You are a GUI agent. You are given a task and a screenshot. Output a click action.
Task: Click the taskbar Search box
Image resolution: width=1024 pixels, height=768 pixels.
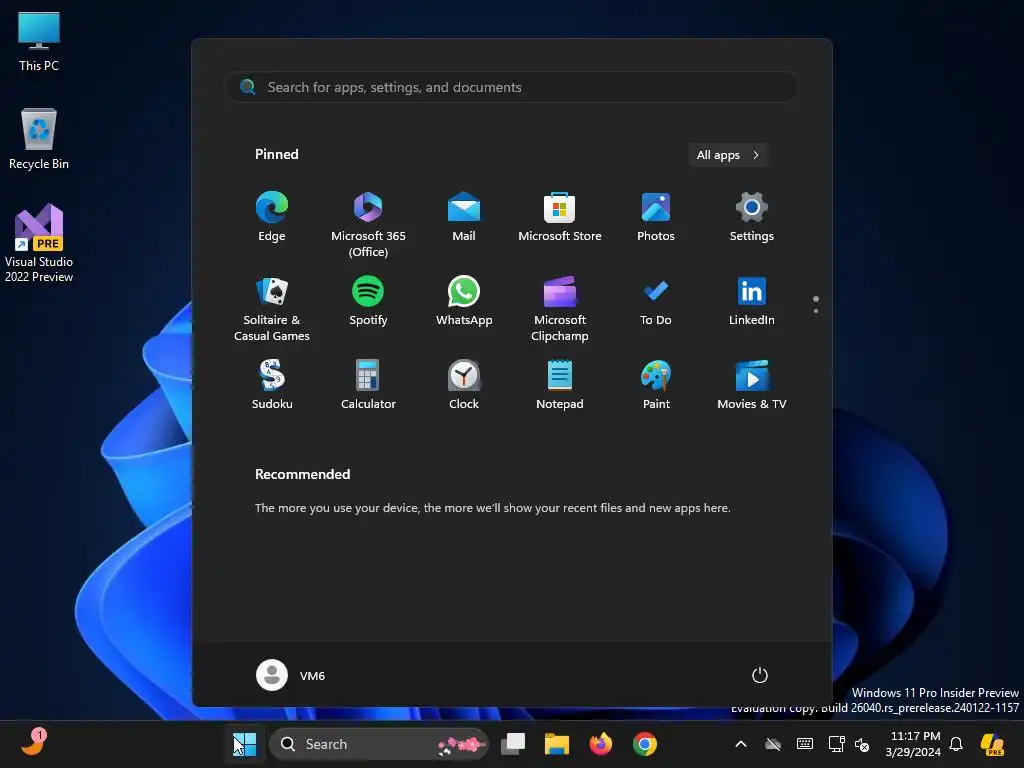point(379,744)
